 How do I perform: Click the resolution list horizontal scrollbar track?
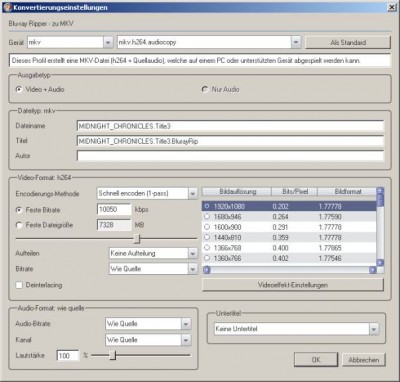(290, 270)
